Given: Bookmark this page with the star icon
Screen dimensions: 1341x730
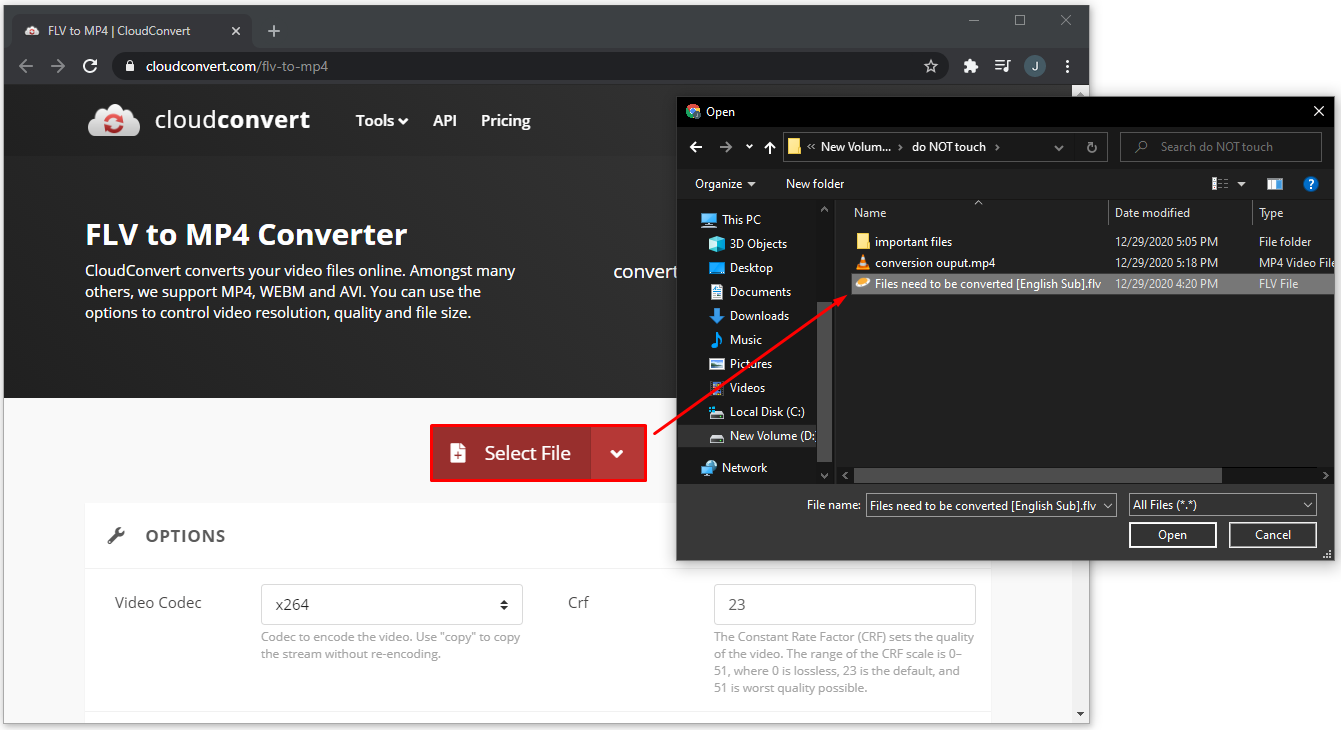Looking at the screenshot, I should [931, 66].
